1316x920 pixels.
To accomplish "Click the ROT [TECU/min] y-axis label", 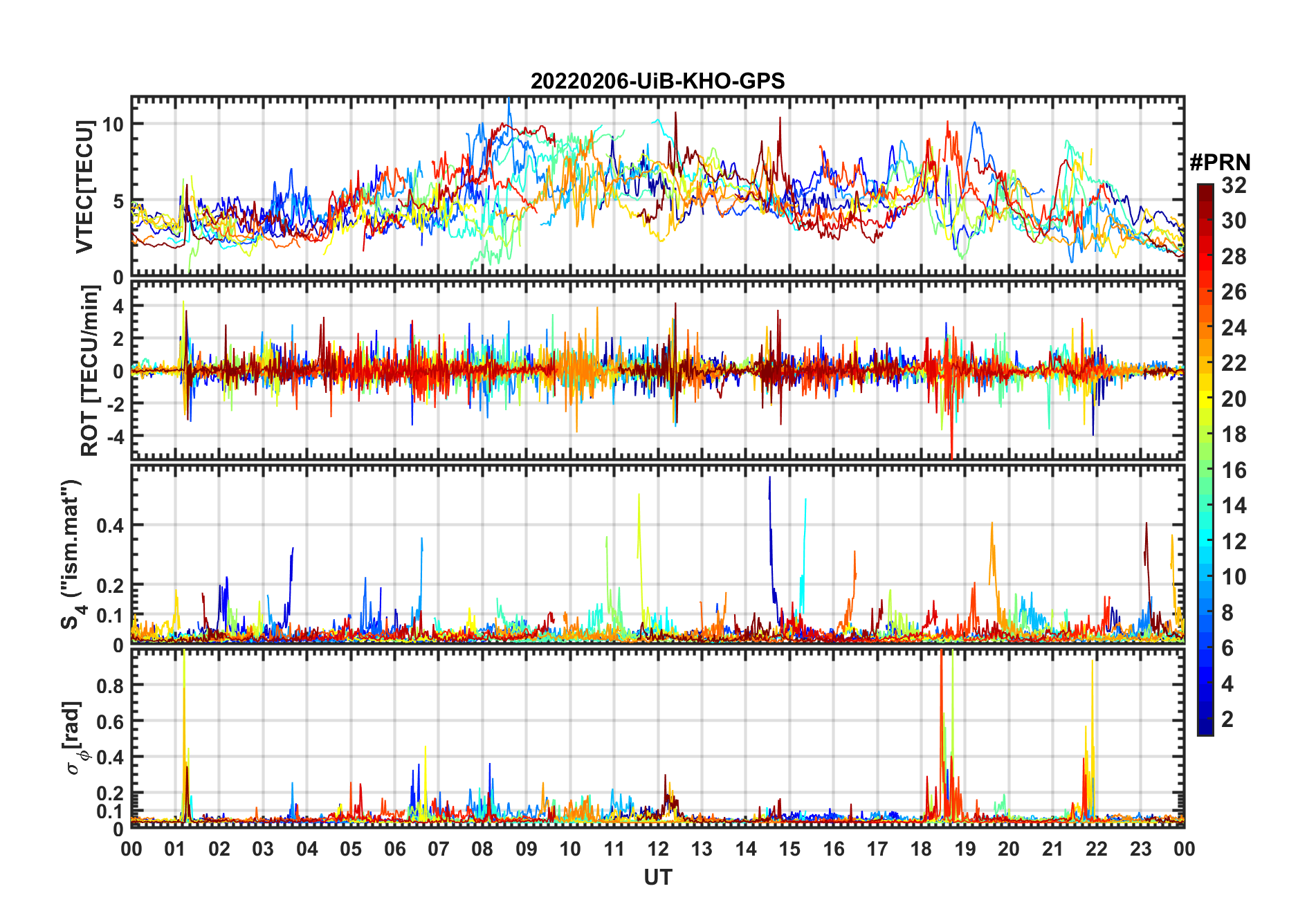I will click(90, 371).
